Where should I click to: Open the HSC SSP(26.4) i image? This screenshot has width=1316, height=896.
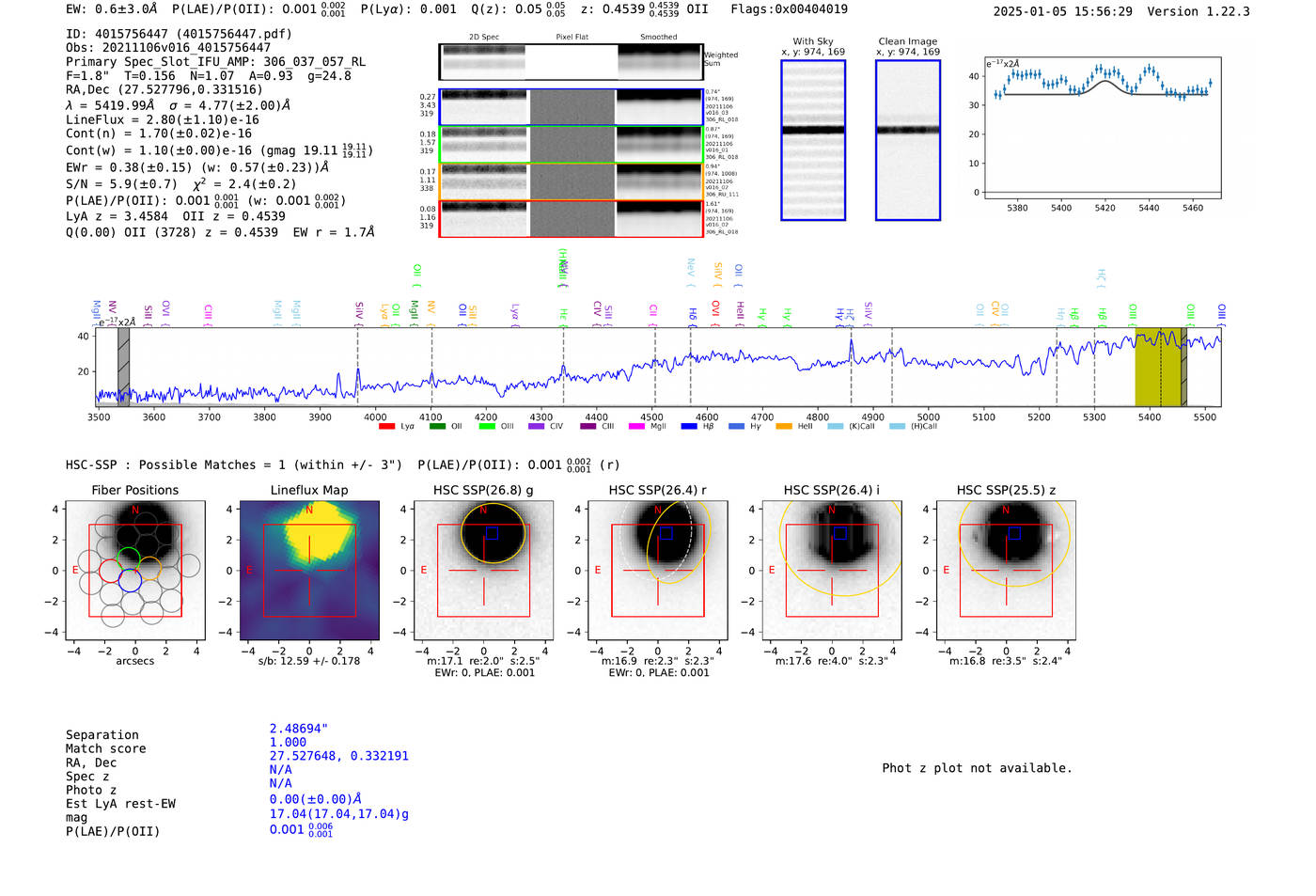pyautogui.click(x=832, y=570)
